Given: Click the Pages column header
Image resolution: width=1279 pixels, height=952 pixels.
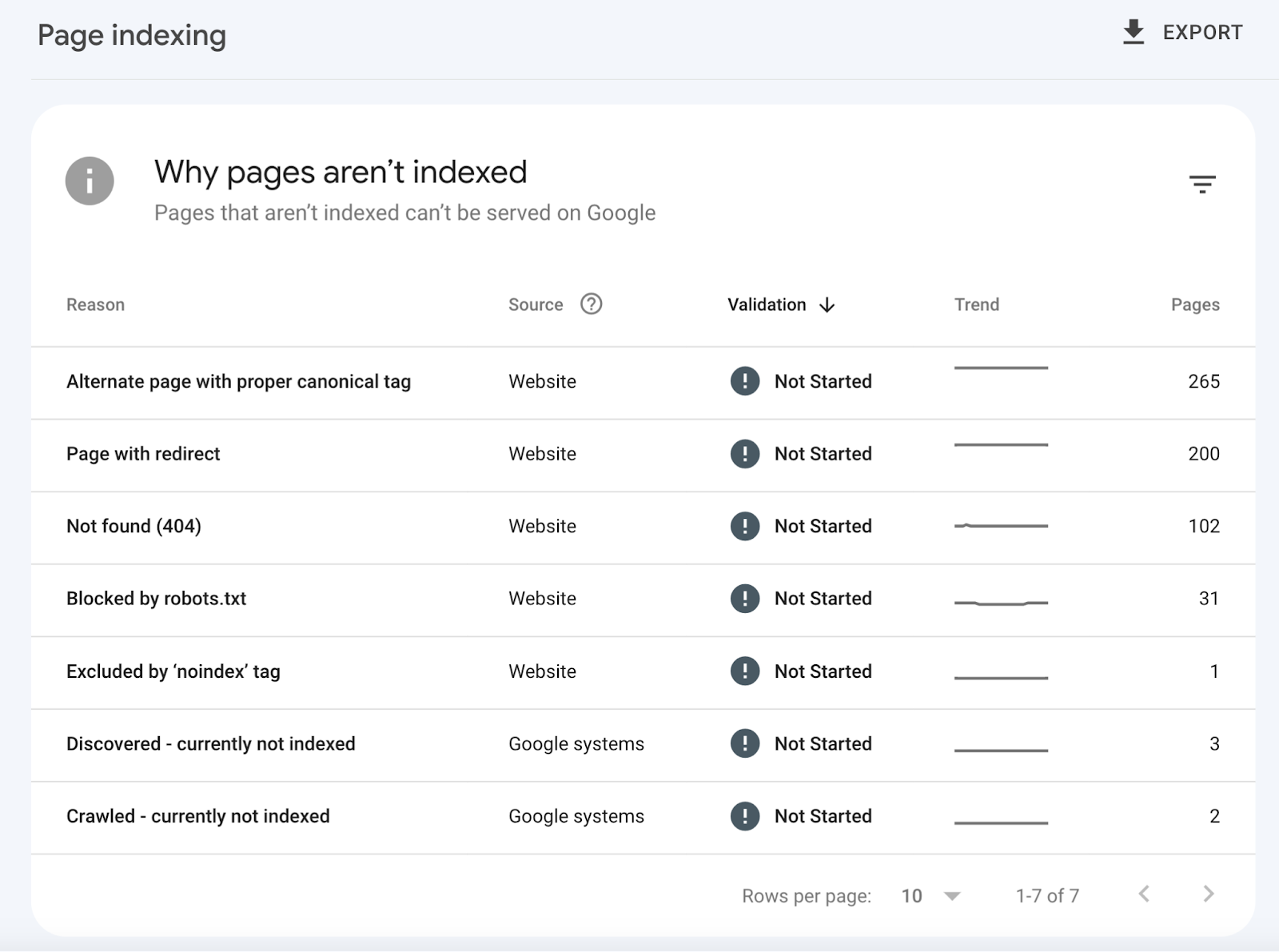Looking at the screenshot, I should coord(1194,304).
